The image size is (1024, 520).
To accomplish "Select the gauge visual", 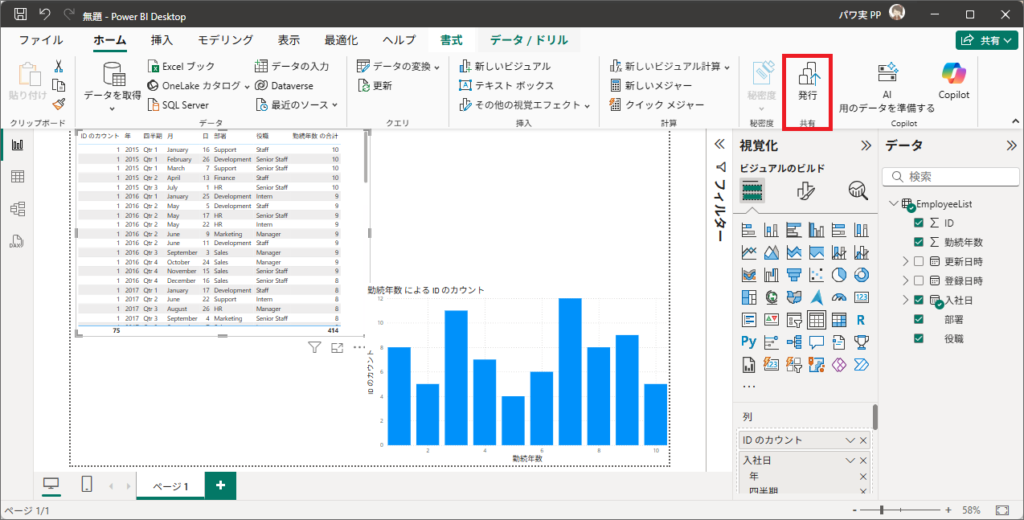I will 839,297.
